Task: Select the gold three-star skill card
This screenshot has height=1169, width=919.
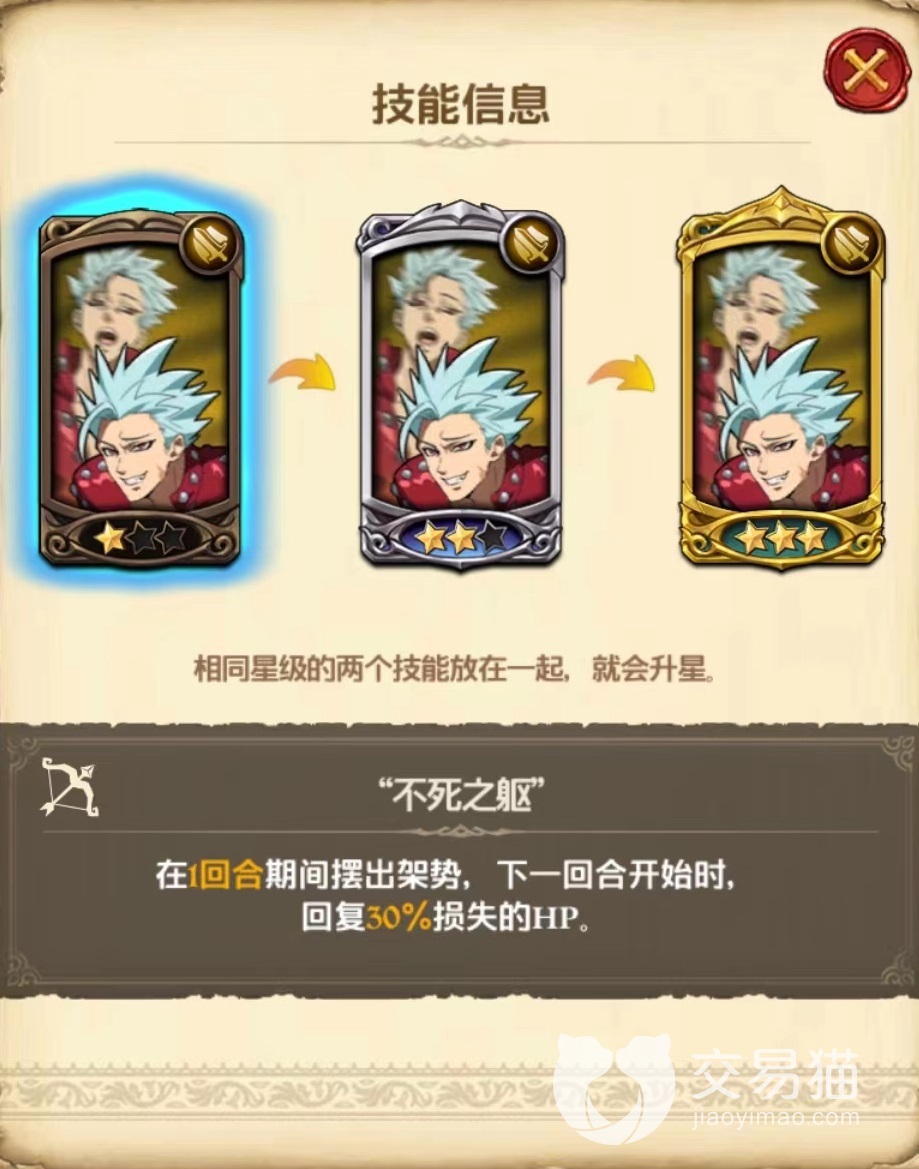Action: click(780, 379)
